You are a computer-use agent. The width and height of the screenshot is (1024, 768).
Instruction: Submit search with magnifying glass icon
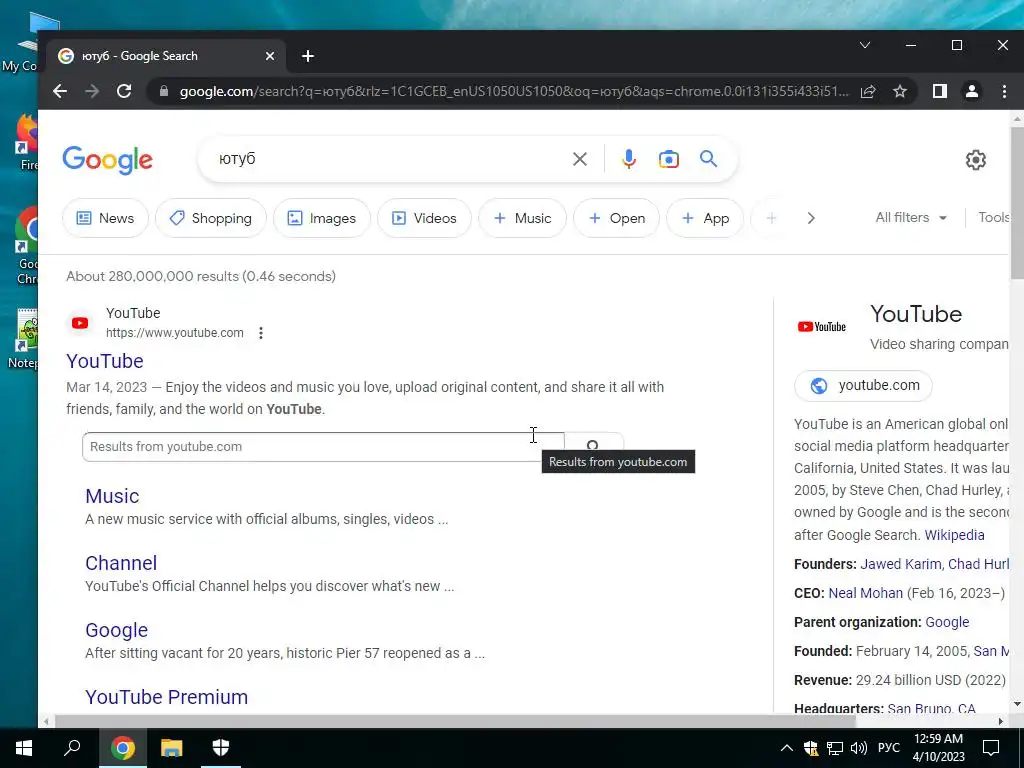tap(709, 159)
